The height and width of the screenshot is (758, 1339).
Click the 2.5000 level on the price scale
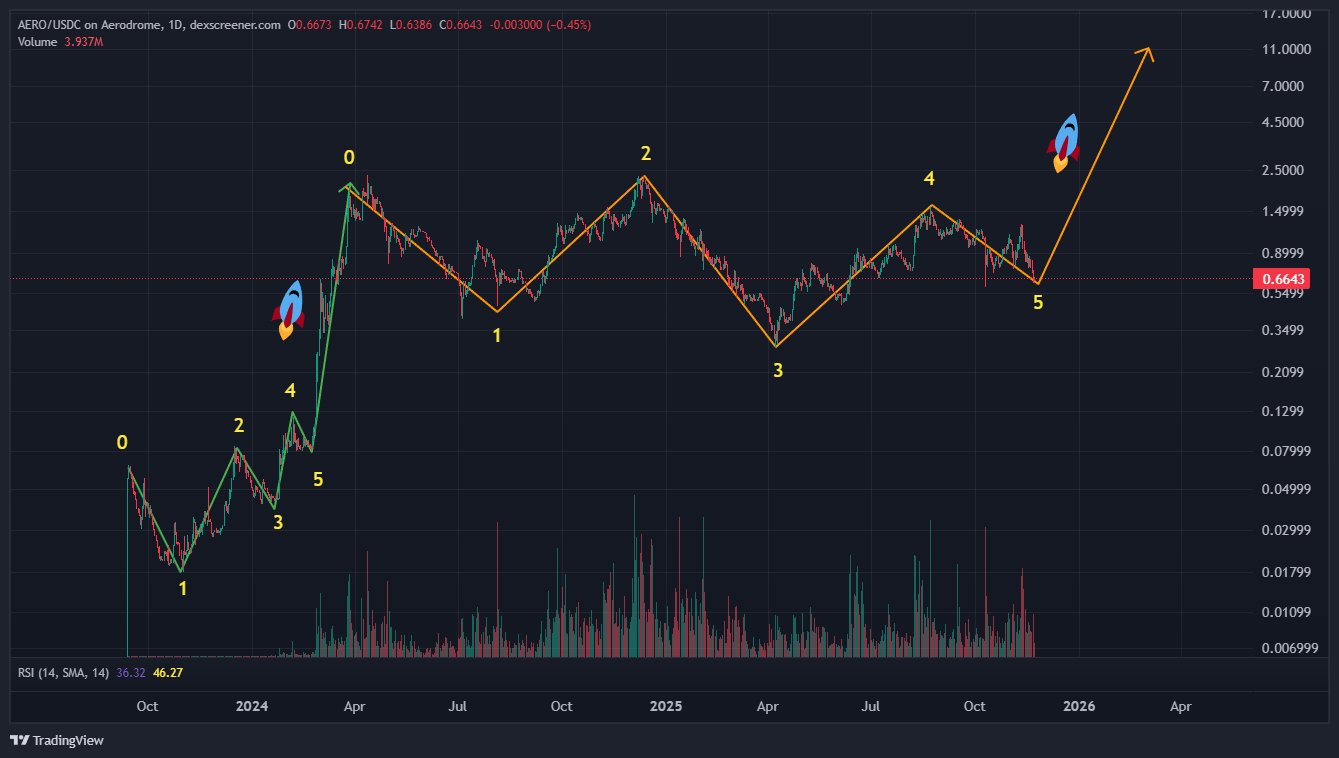click(1286, 170)
